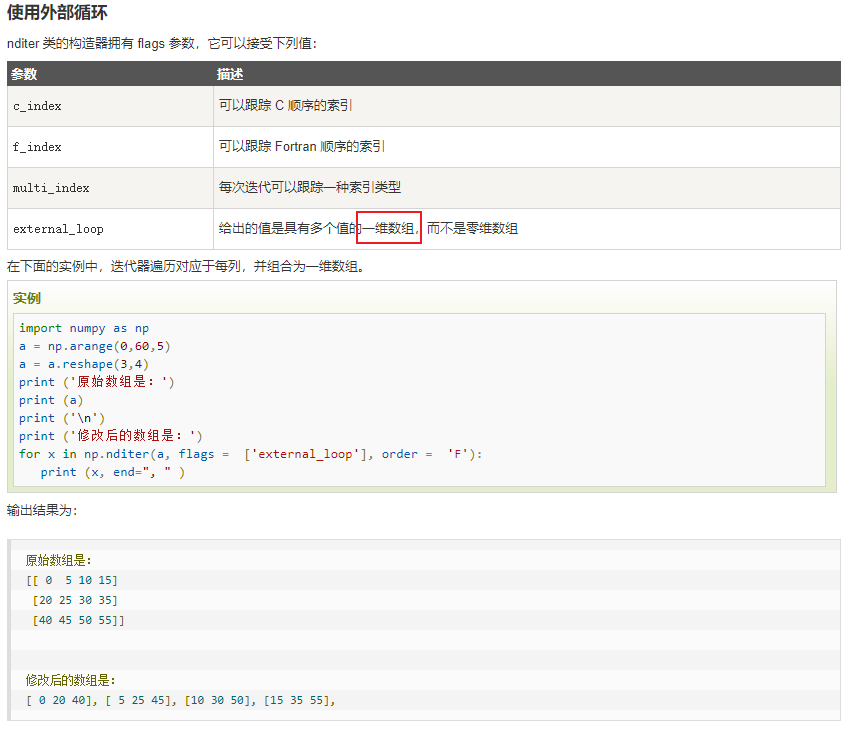Click the 'for x in np.nditer' code line
843x731 pixels.
(x=251, y=454)
